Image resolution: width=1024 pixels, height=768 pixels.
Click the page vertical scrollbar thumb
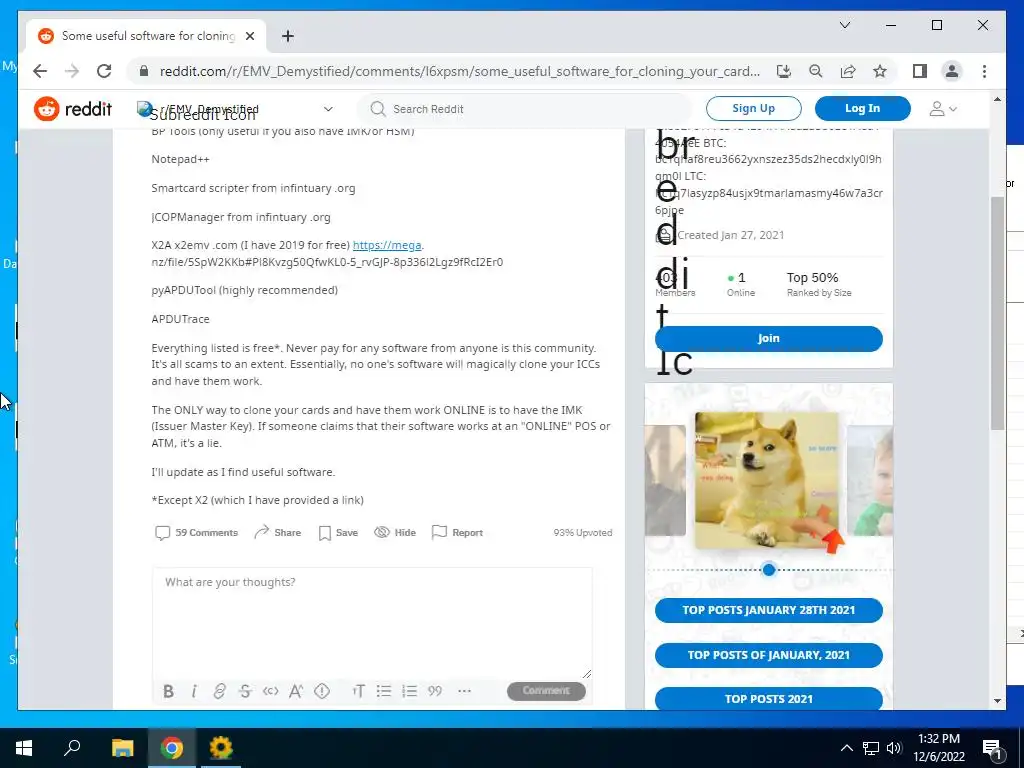997,312
